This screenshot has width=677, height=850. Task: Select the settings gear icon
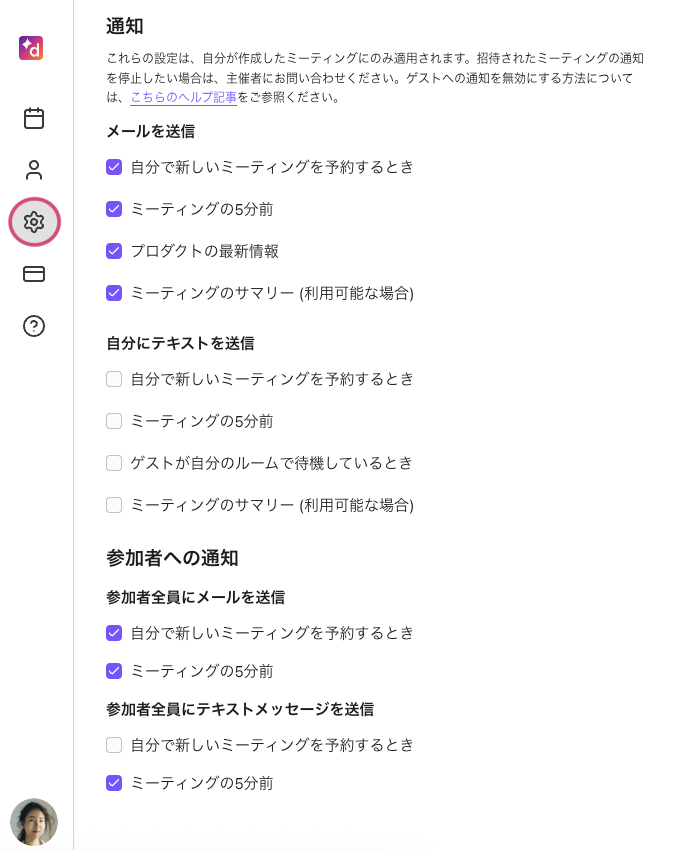[34, 222]
